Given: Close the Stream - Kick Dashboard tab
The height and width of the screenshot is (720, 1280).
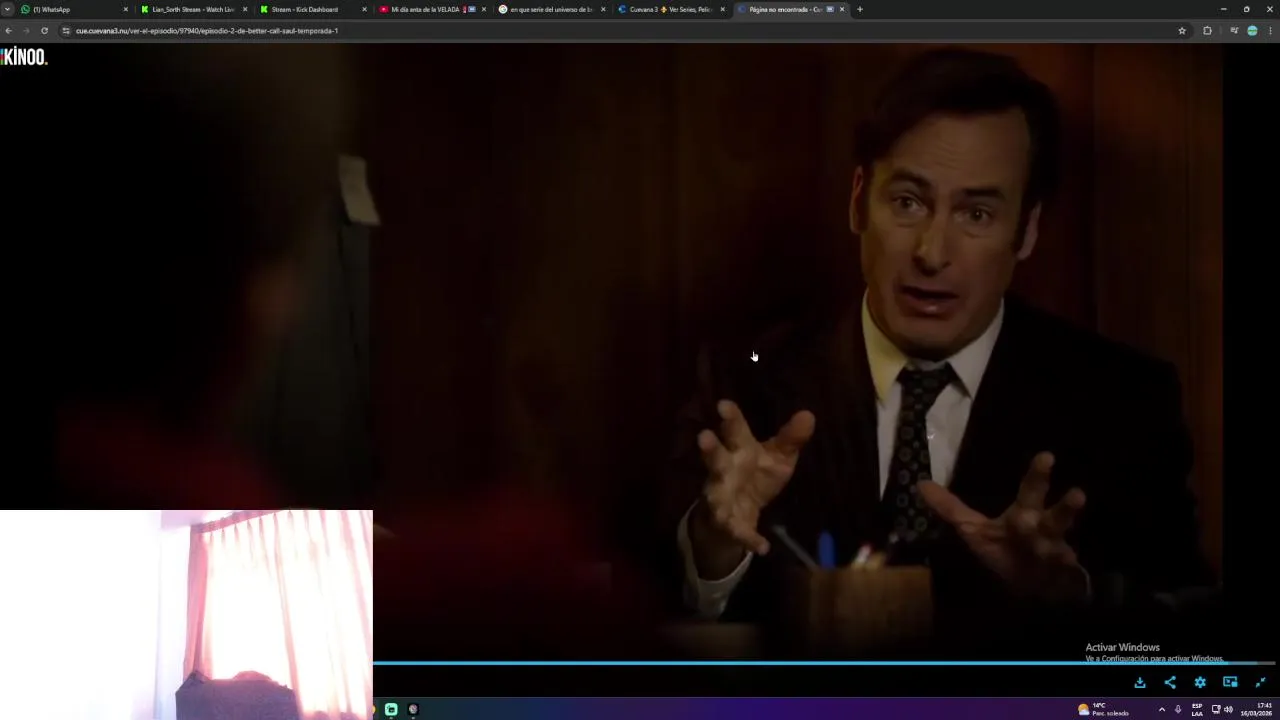Looking at the screenshot, I should 364,9.
